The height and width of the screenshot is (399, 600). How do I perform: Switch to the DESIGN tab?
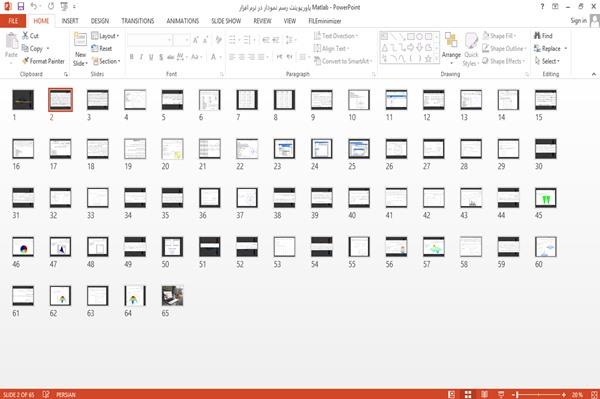(x=100, y=21)
